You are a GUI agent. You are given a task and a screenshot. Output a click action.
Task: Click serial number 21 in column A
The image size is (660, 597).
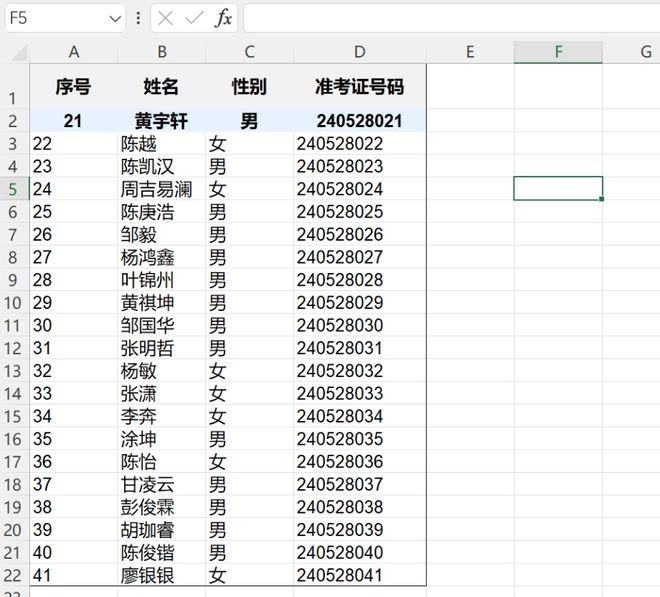coord(74,120)
